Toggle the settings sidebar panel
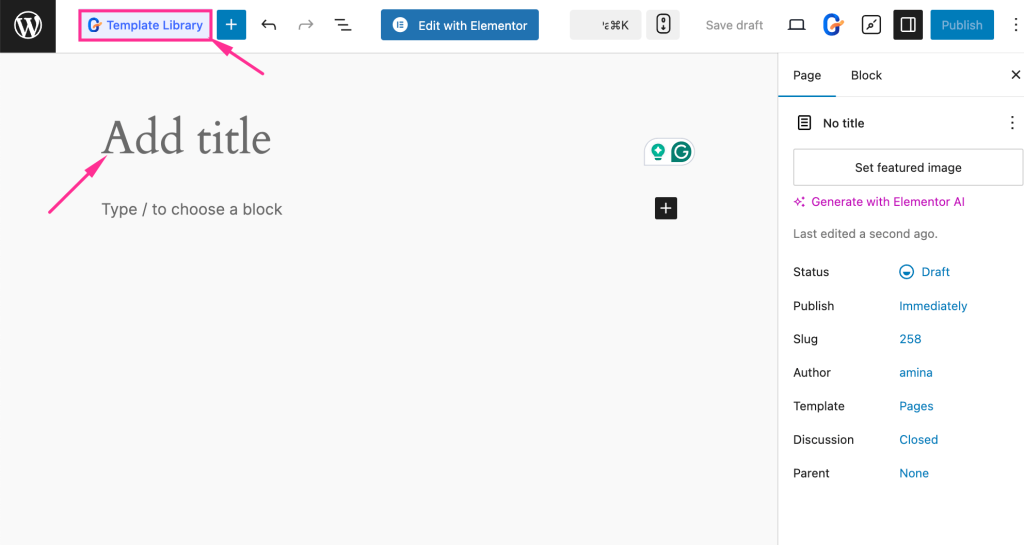 (908, 25)
